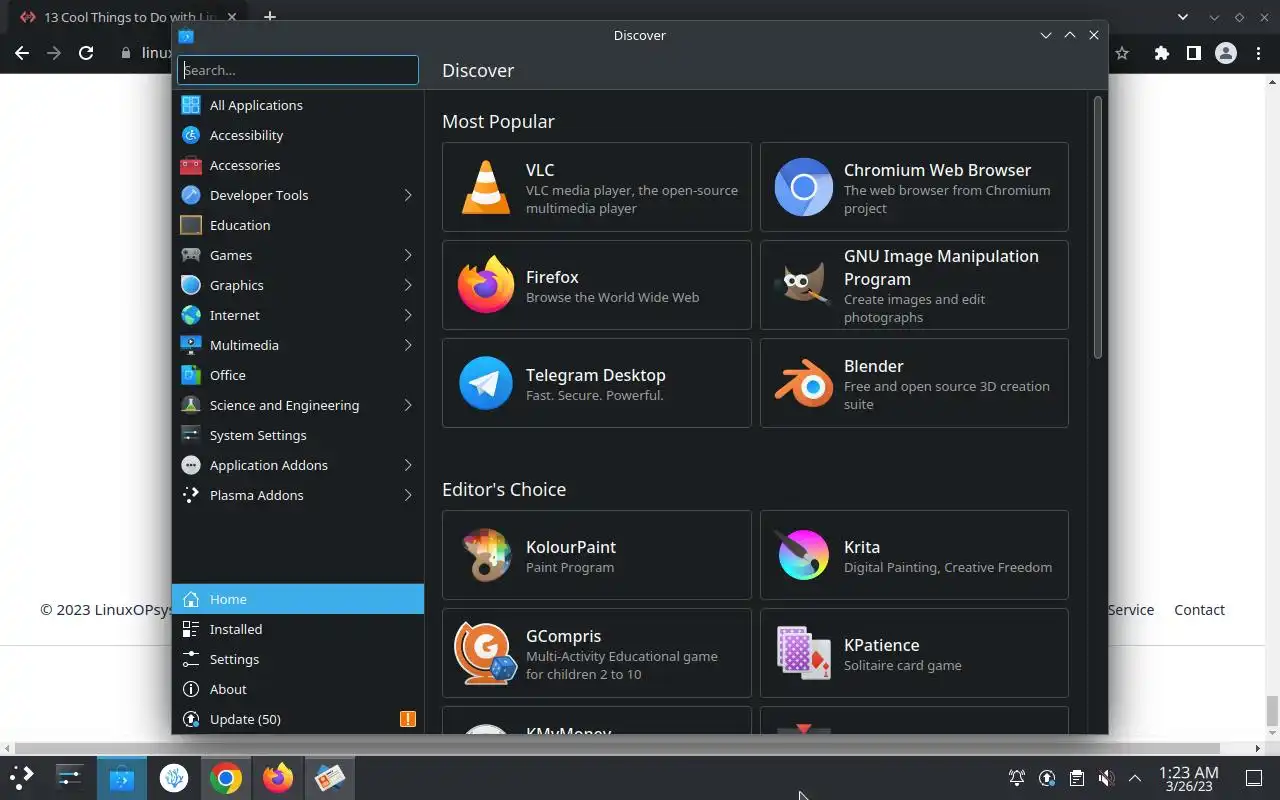
Task: Click the Discover search field
Action: [x=298, y=70]
